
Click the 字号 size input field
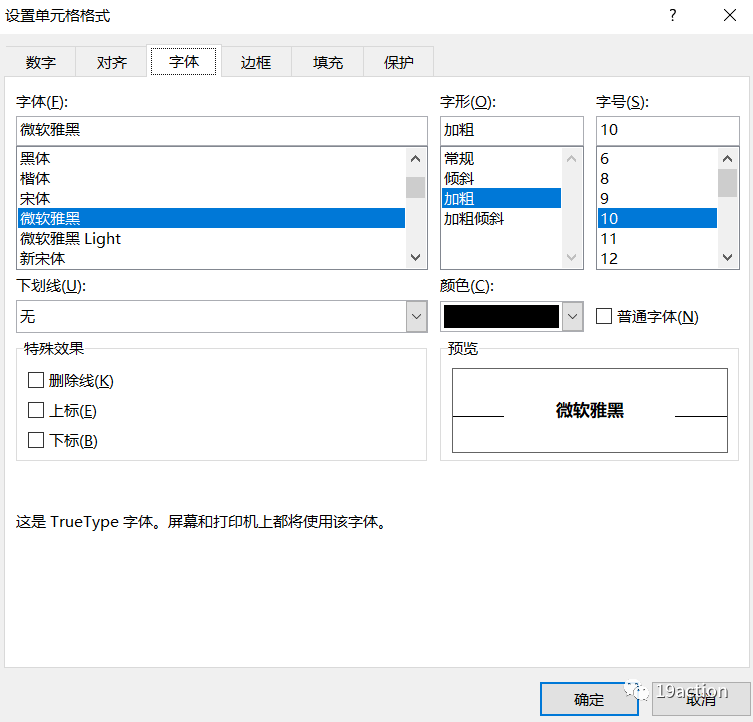[x=668, y=130]
